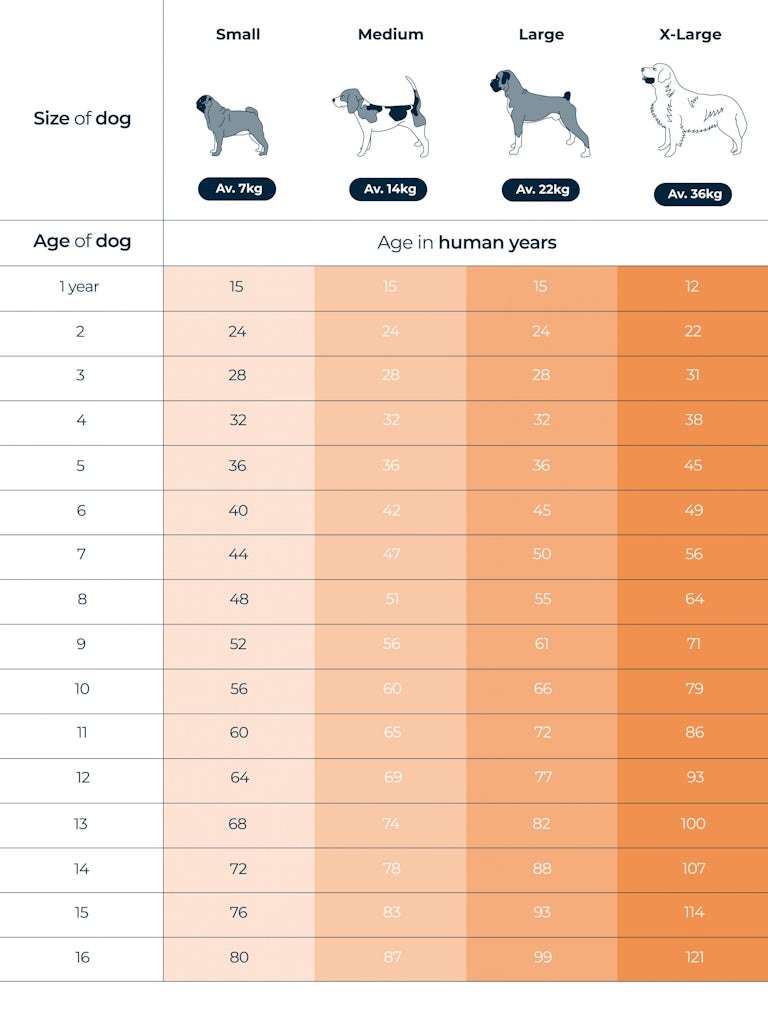Click the pug dog illustration
Image resolution: width=768 pixels, height=1028 pixels.
click(232, 125)
